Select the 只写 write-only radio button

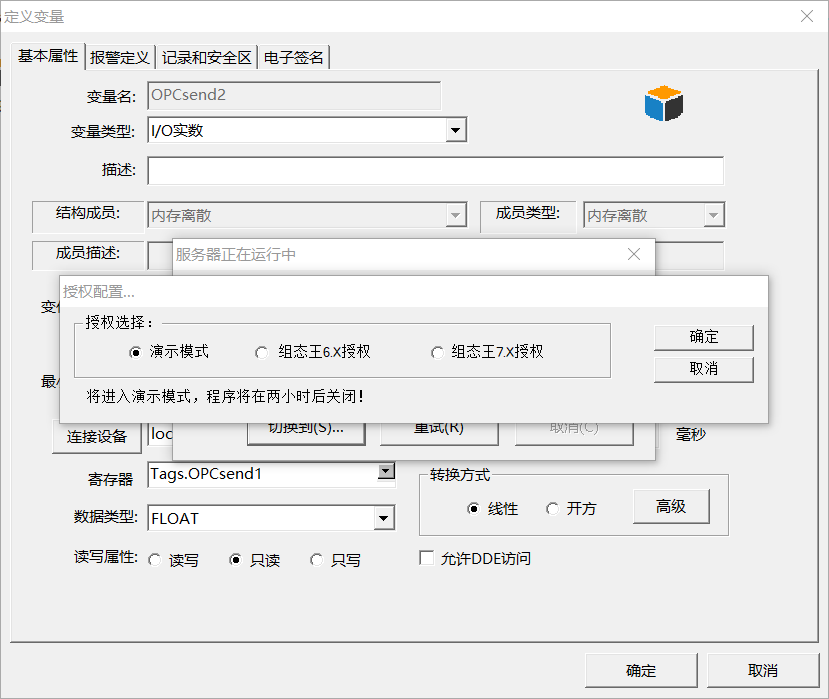point(318,559)
